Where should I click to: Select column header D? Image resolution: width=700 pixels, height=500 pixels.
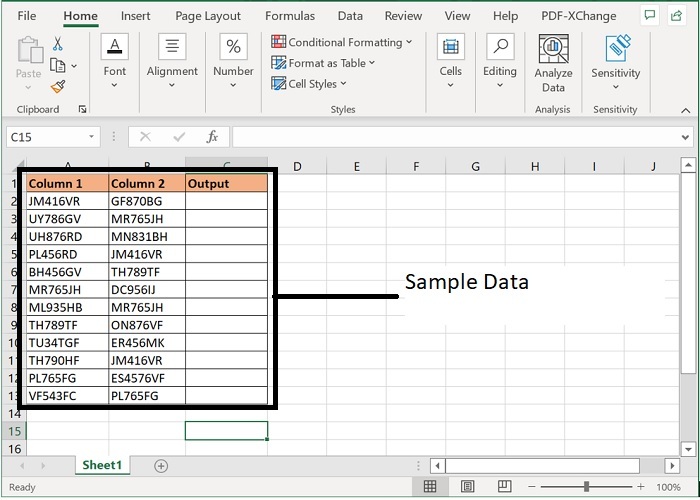point(297,166)
